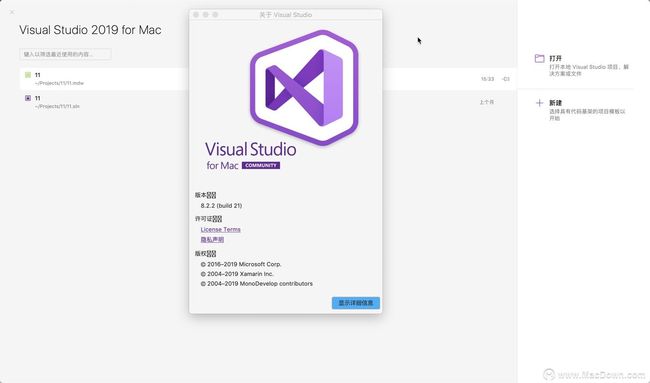The width and height of the screenshot is (650, 383).
Task: Select version text 8.2.2 (build 21)
Action: click(221, 206)
